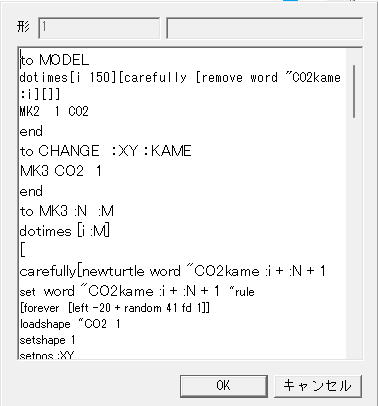This screenshot has width=378, height=406.
Task: Click the vertical scrollbar thumb in the code editor
Action: tap(353, 91)
